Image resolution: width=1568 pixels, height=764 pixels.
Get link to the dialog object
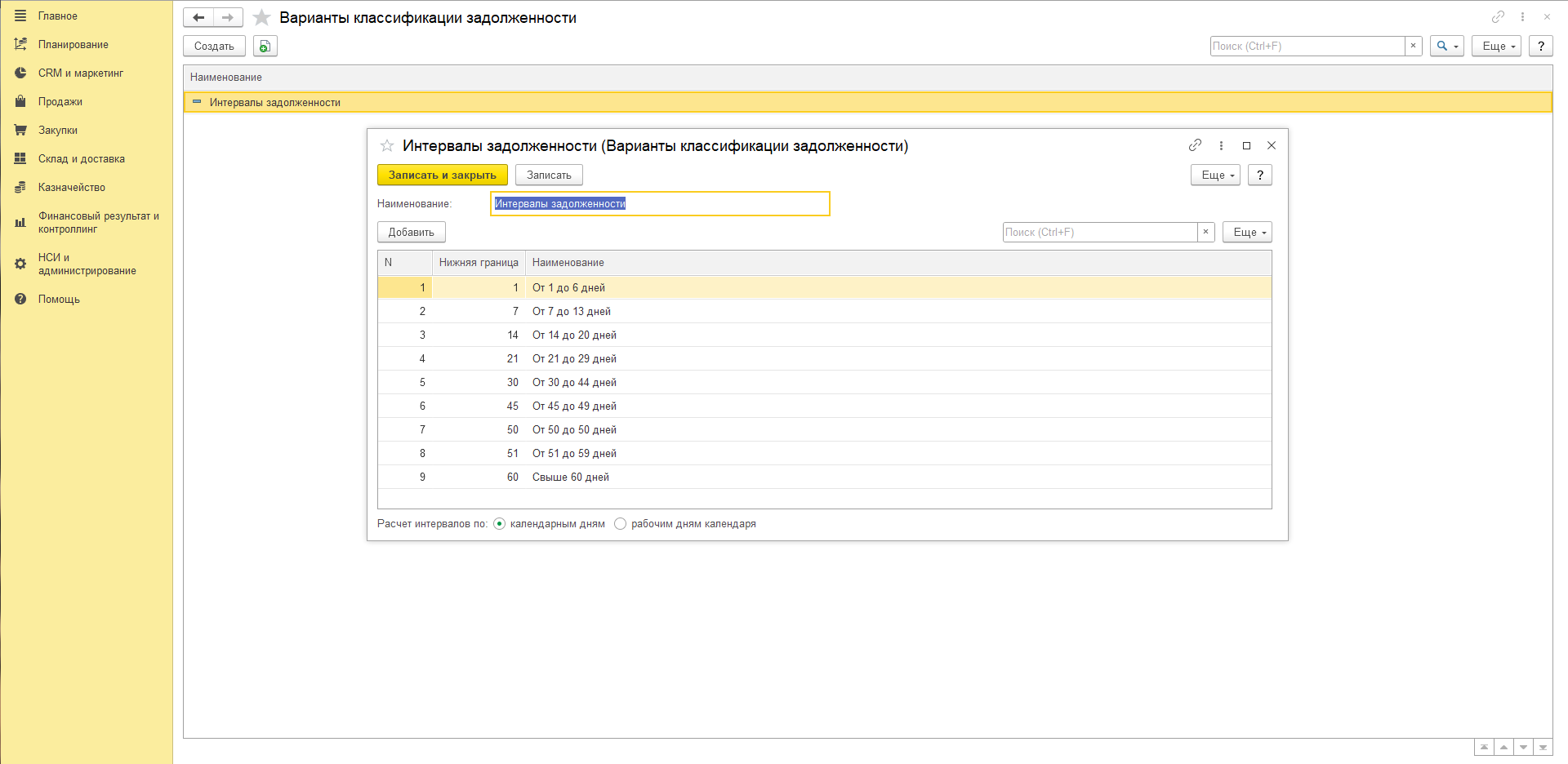click(x=1195, y=145)
